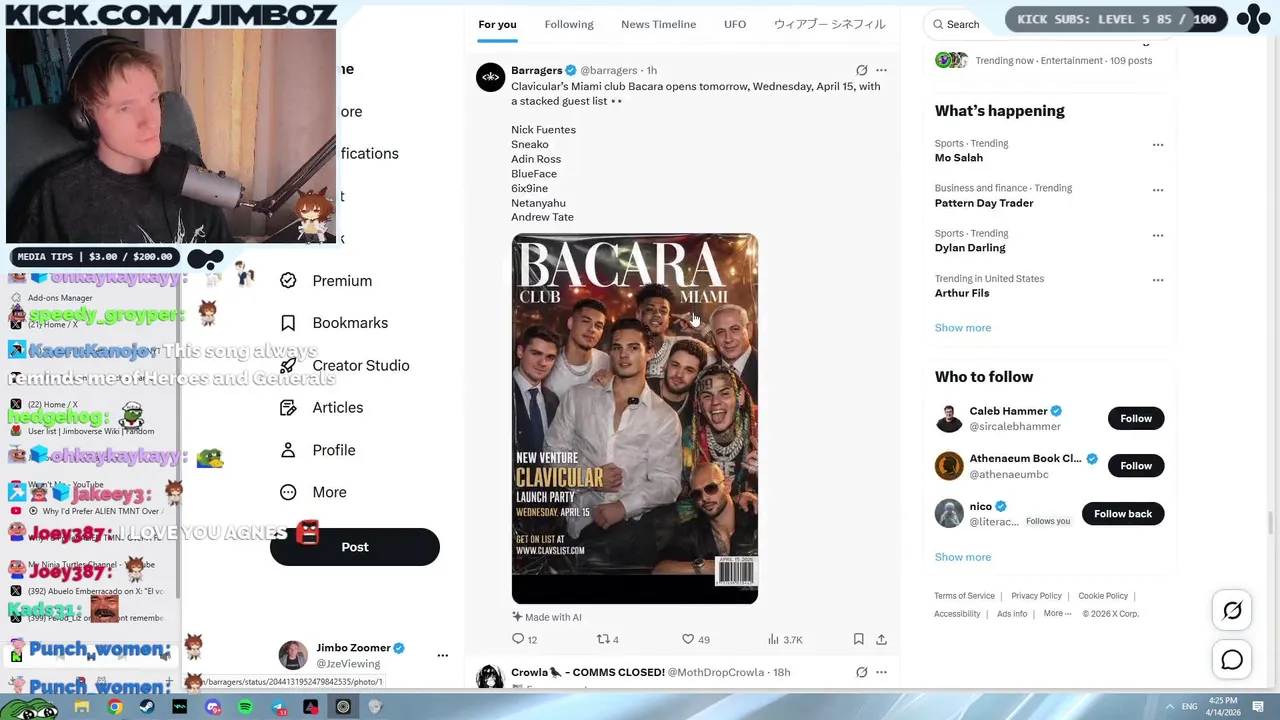Click Grok icon on the Crowla post
The width and height of the screenshot is (1280, 720).
861,672
